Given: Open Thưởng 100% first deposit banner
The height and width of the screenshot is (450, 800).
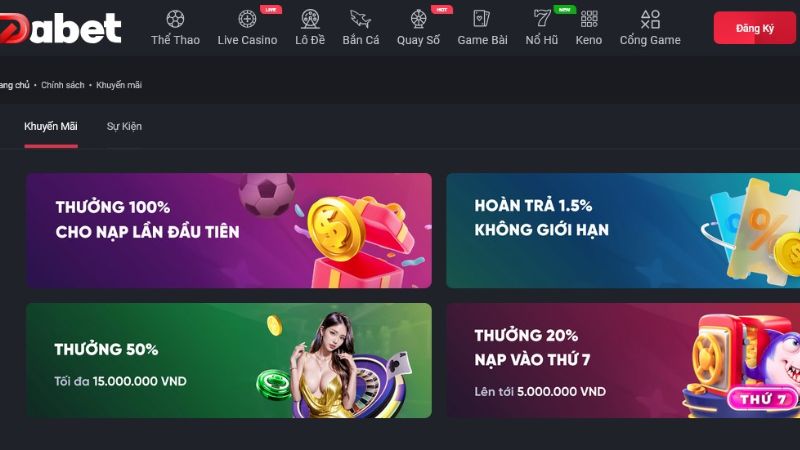Looking at the screenshot, I should pos(229,231).
